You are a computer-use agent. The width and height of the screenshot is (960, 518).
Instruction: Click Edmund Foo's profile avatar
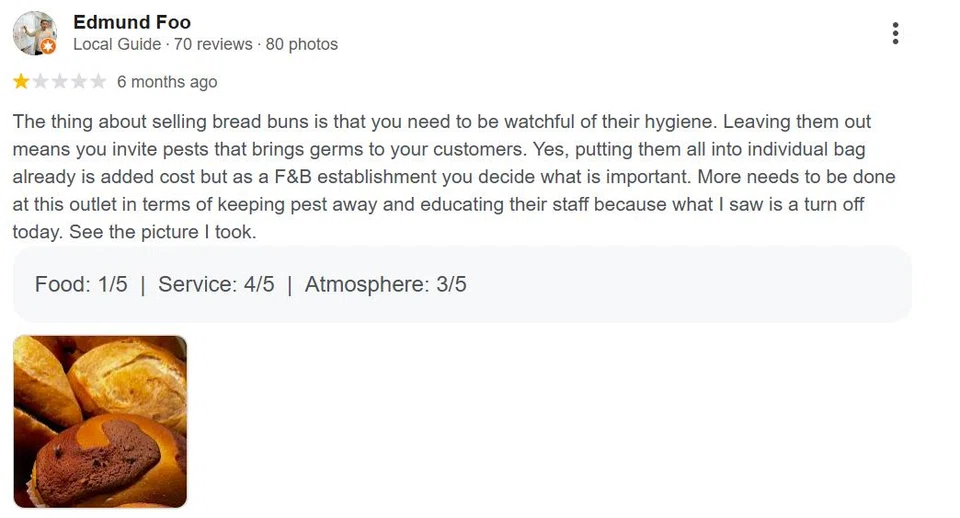[x=34, y=33]
